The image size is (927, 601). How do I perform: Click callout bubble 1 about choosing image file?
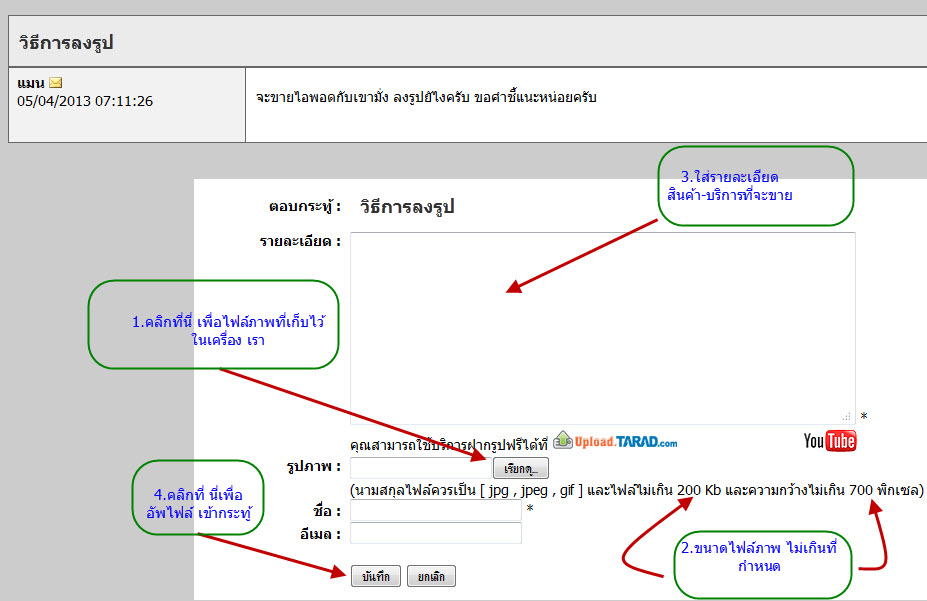[213, 324]
